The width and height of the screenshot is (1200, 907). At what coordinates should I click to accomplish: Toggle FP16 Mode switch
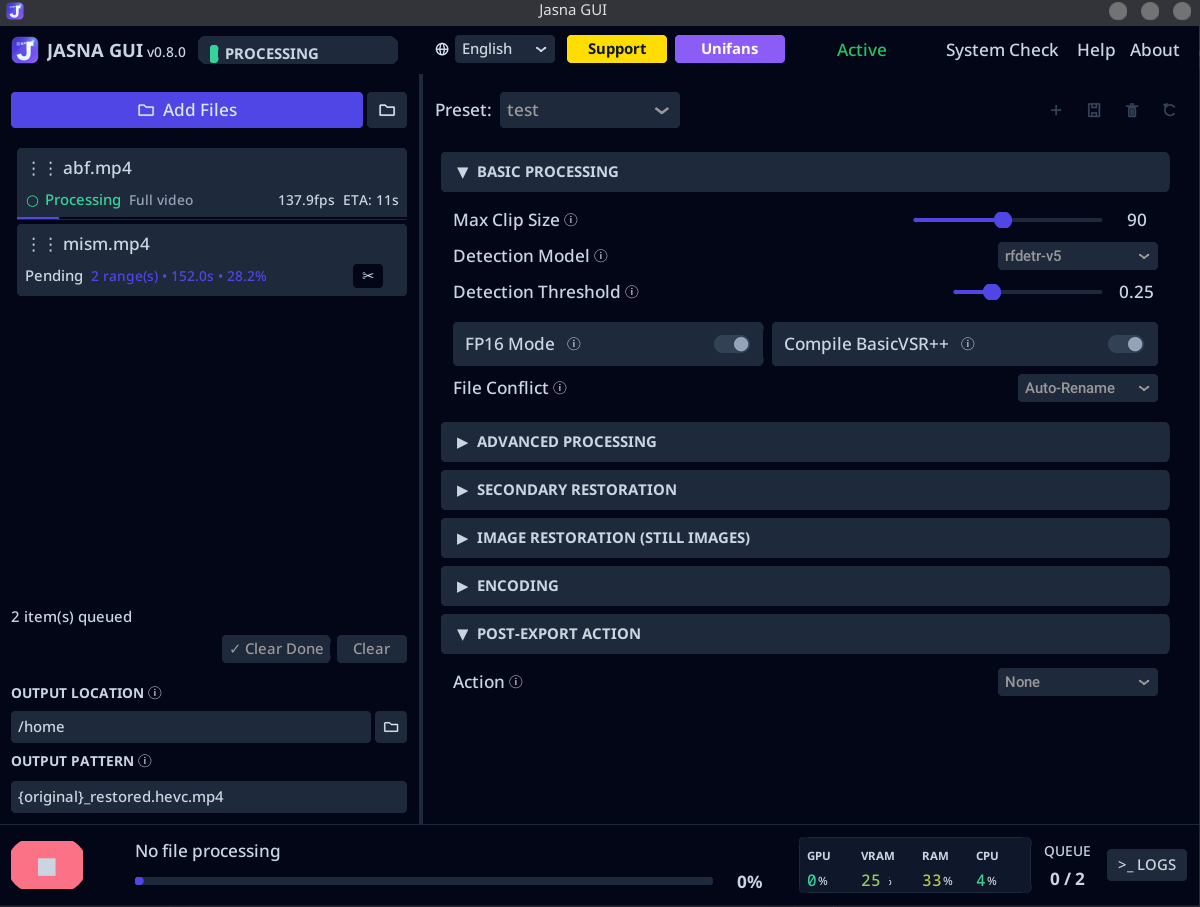(732, 344)
